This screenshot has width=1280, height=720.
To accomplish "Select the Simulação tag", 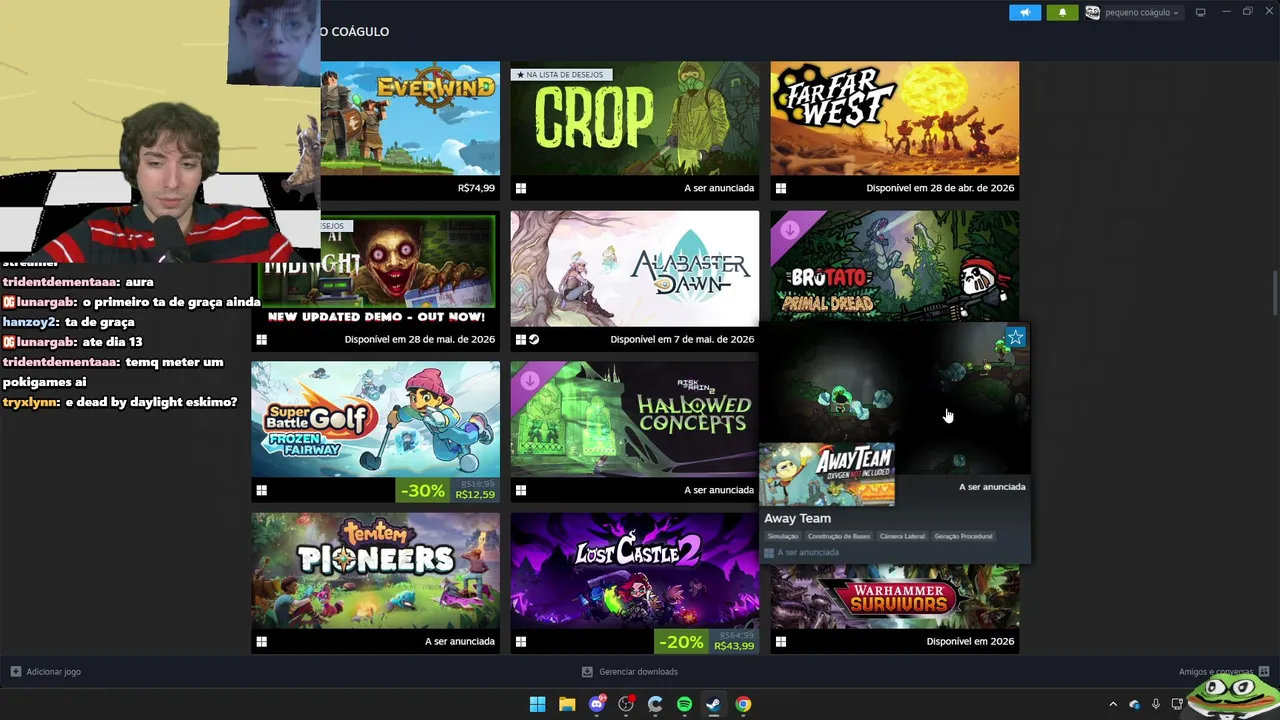I will [783, 536].
